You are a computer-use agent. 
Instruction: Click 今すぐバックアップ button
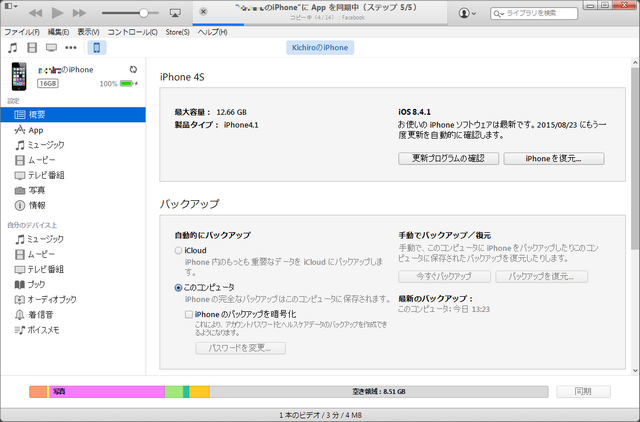pos(444,276)
